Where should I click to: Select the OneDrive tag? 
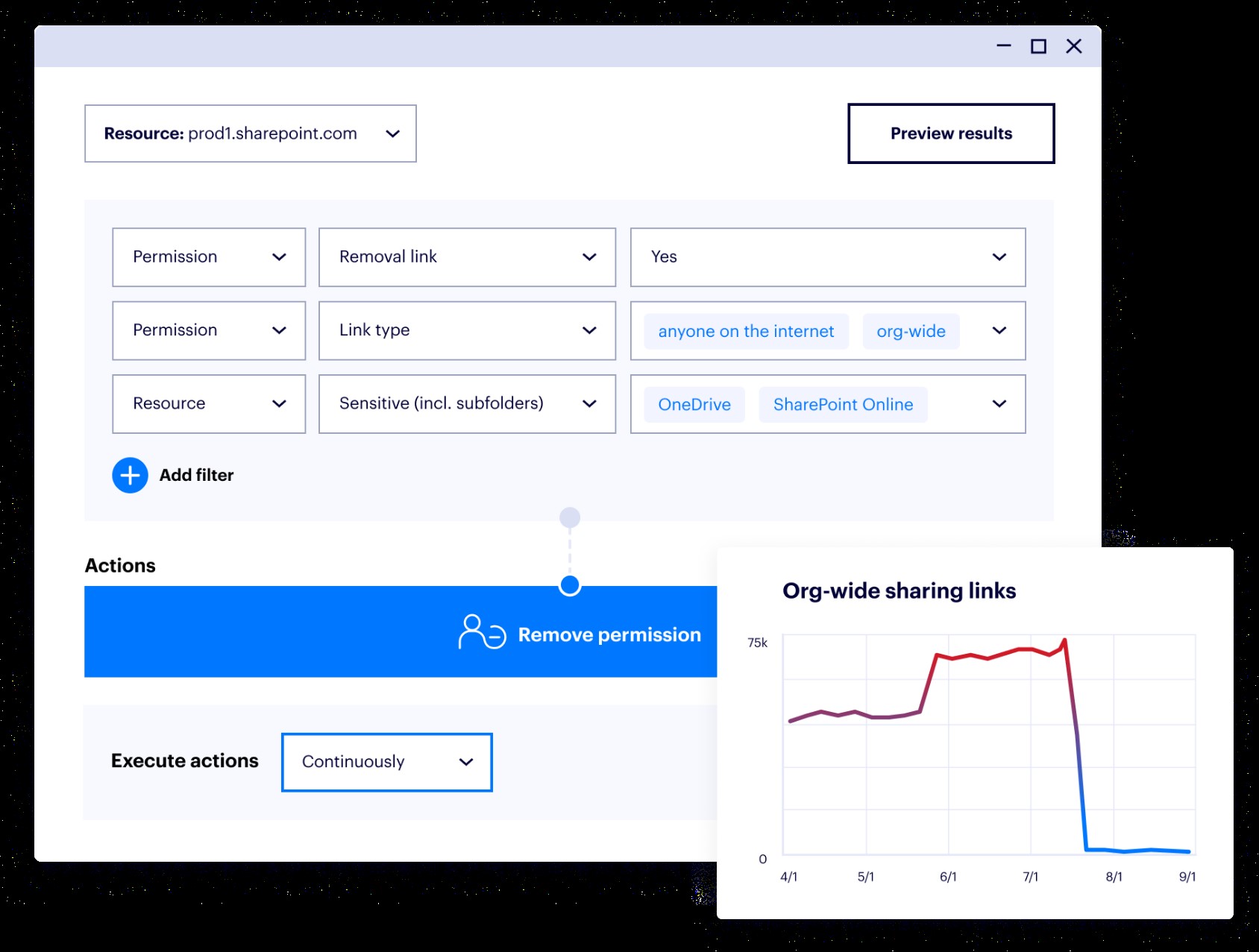pos(694,404)
